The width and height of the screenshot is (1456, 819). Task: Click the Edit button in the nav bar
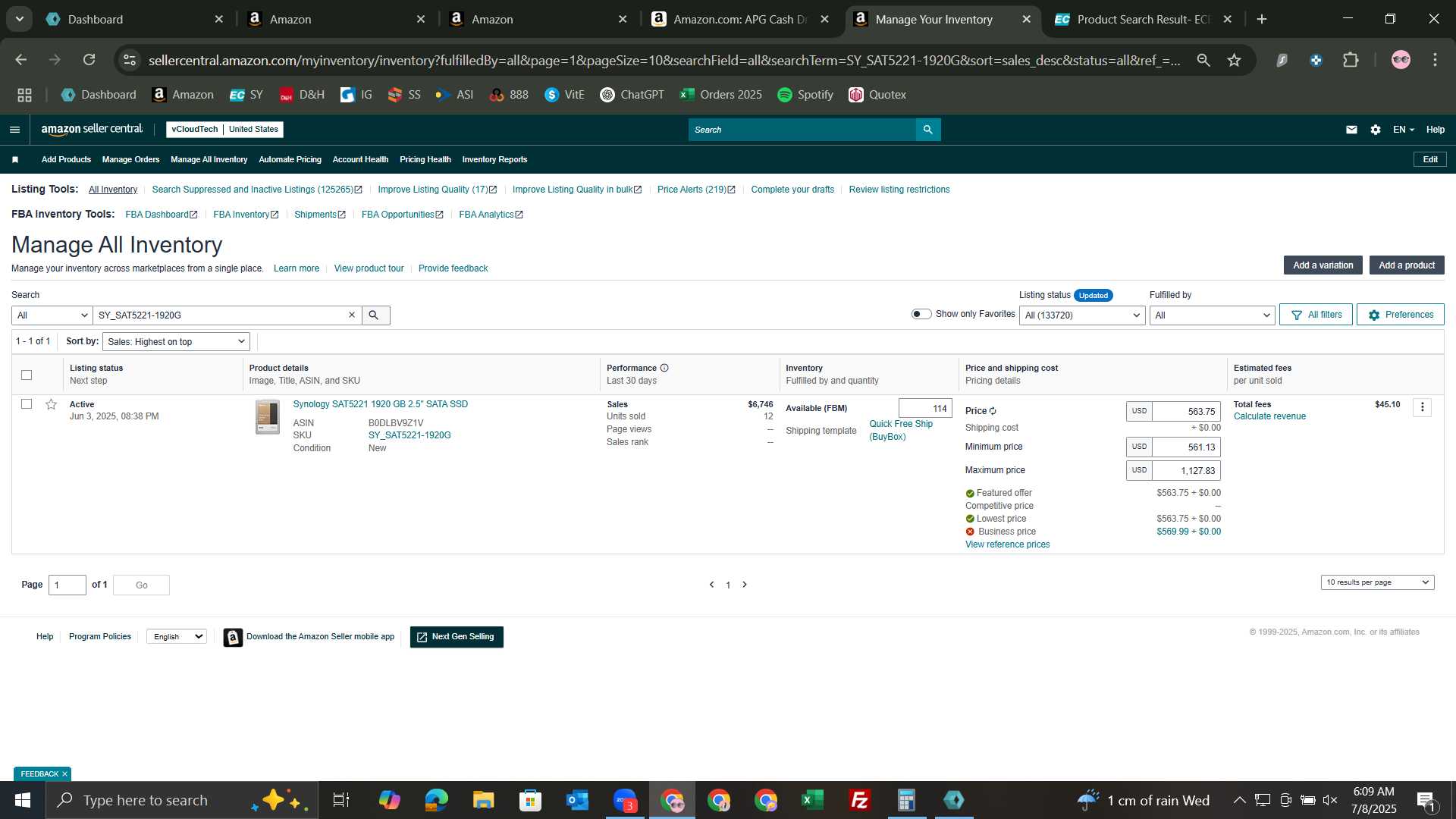[x=1430, y=159]
